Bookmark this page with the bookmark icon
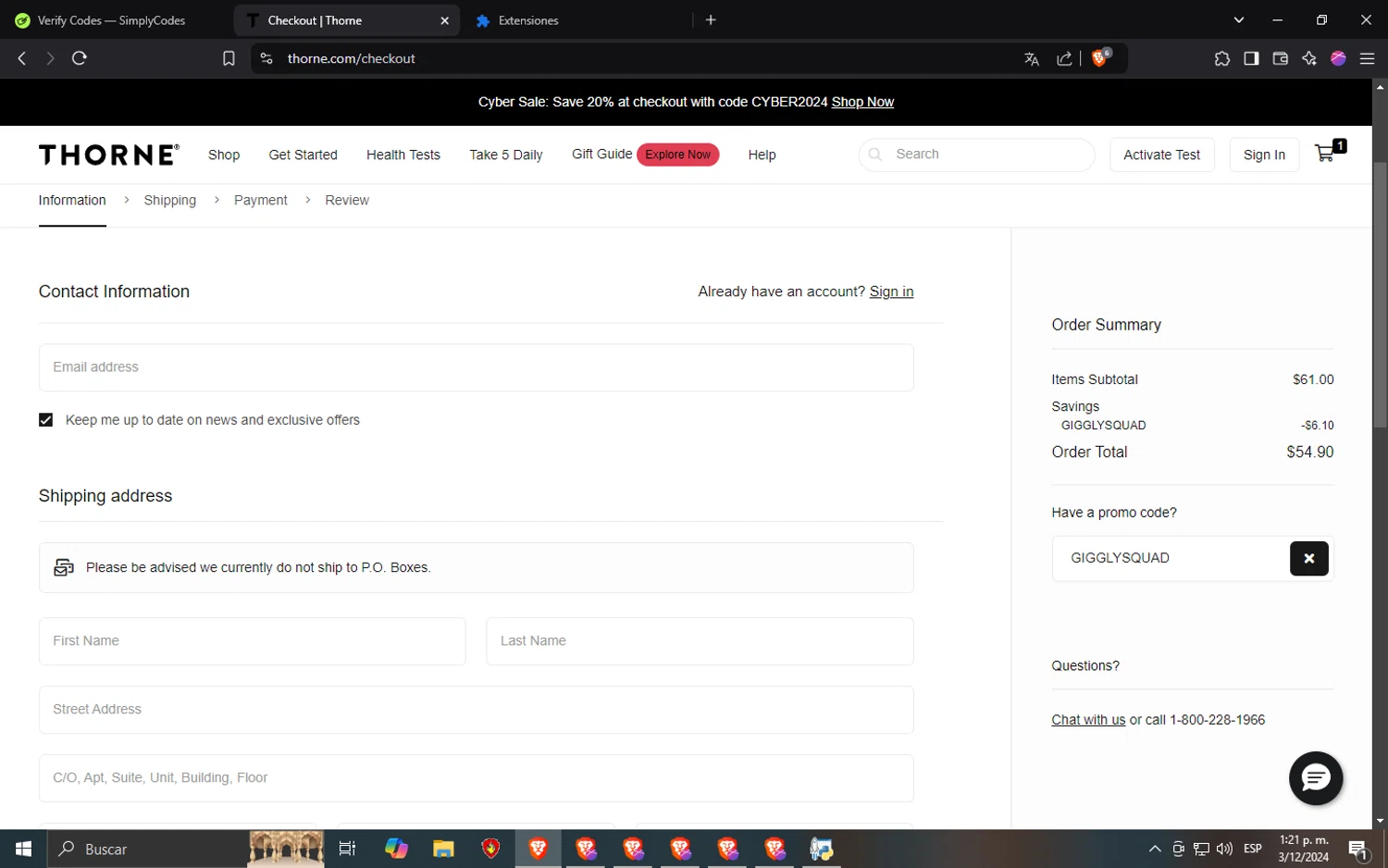This screenshot has width=1388, height=868. click(x=229, y=58)
